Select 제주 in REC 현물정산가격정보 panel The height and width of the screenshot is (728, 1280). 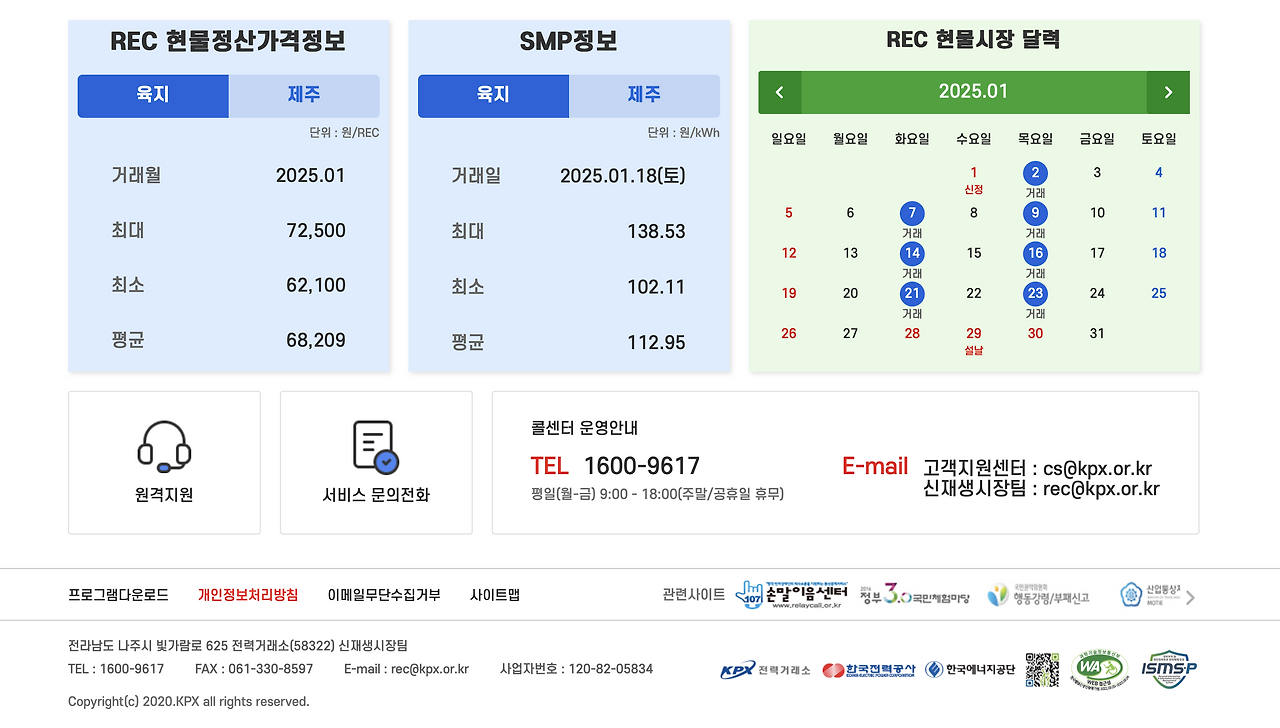[x=304, y=96]
